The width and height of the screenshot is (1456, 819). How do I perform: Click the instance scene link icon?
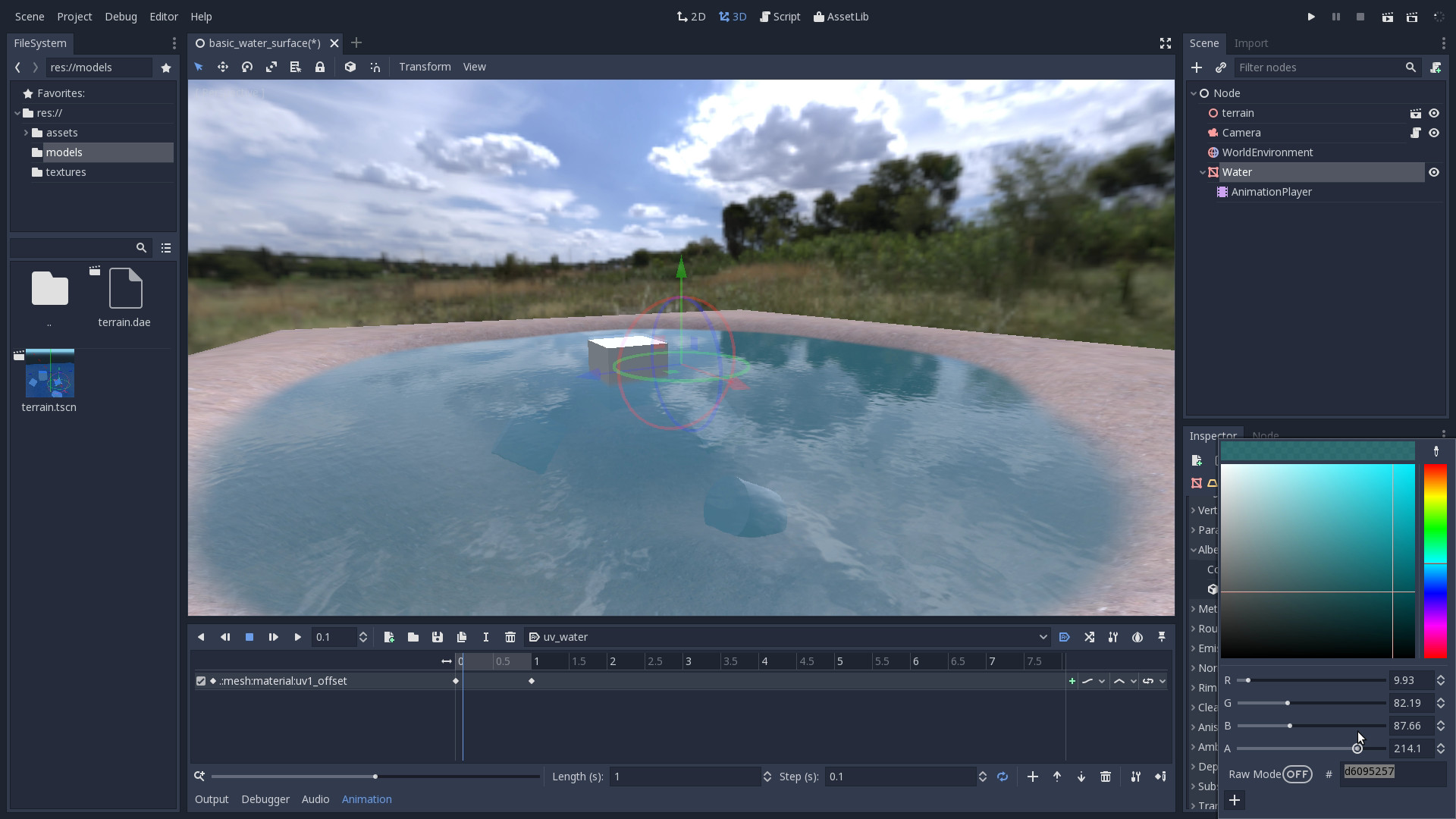click(x=1221, y=67)
